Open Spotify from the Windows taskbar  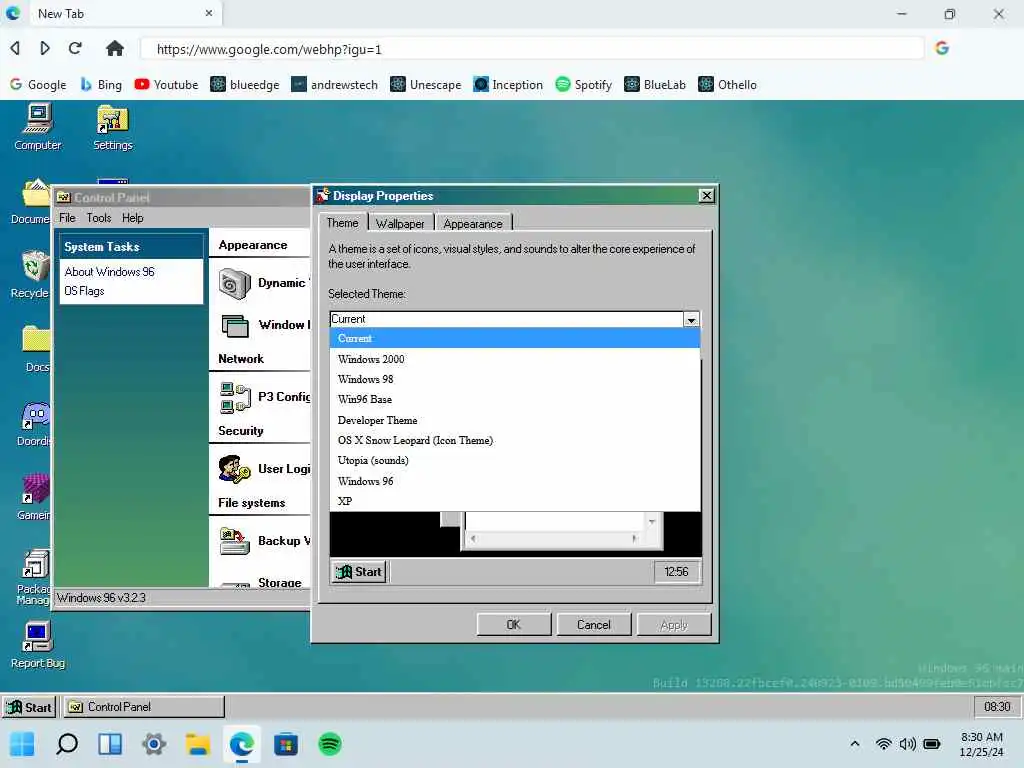point(330,744)
